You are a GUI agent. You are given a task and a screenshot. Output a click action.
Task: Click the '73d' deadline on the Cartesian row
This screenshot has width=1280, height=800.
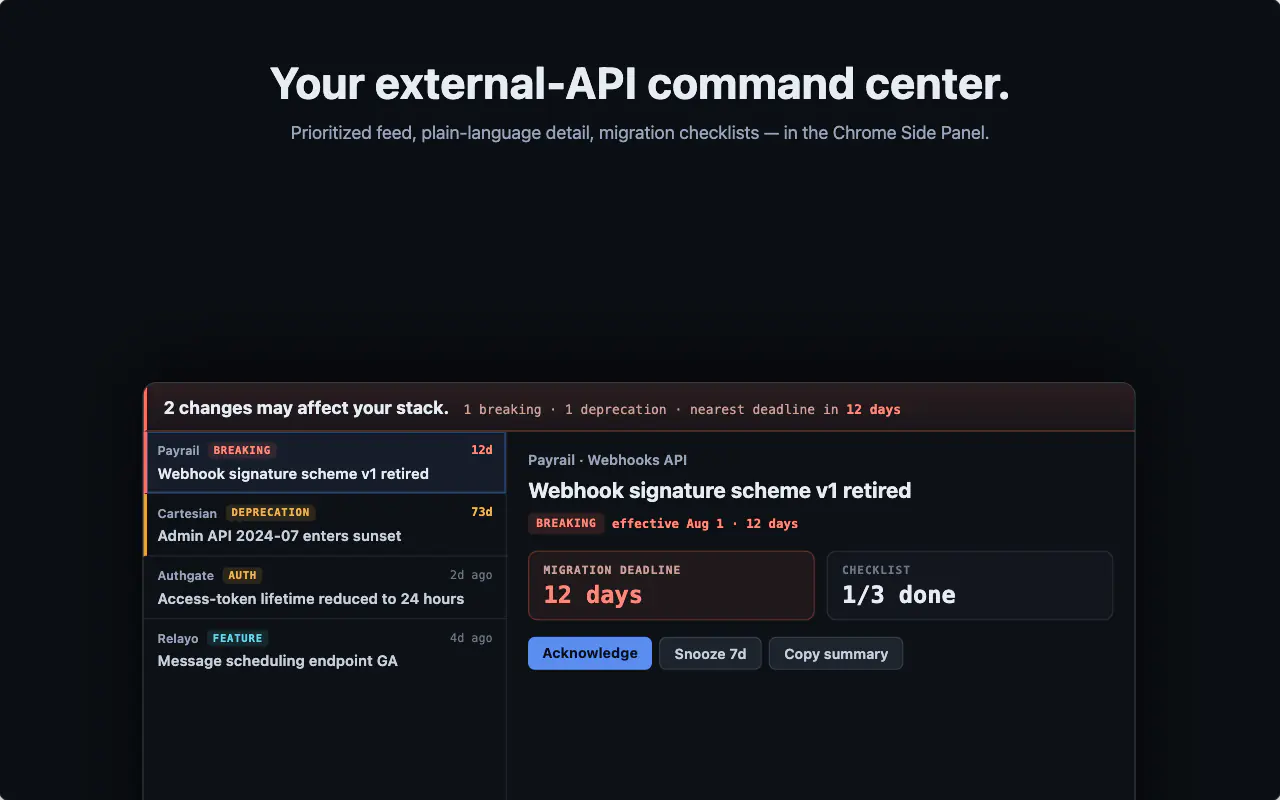[482, 512]
